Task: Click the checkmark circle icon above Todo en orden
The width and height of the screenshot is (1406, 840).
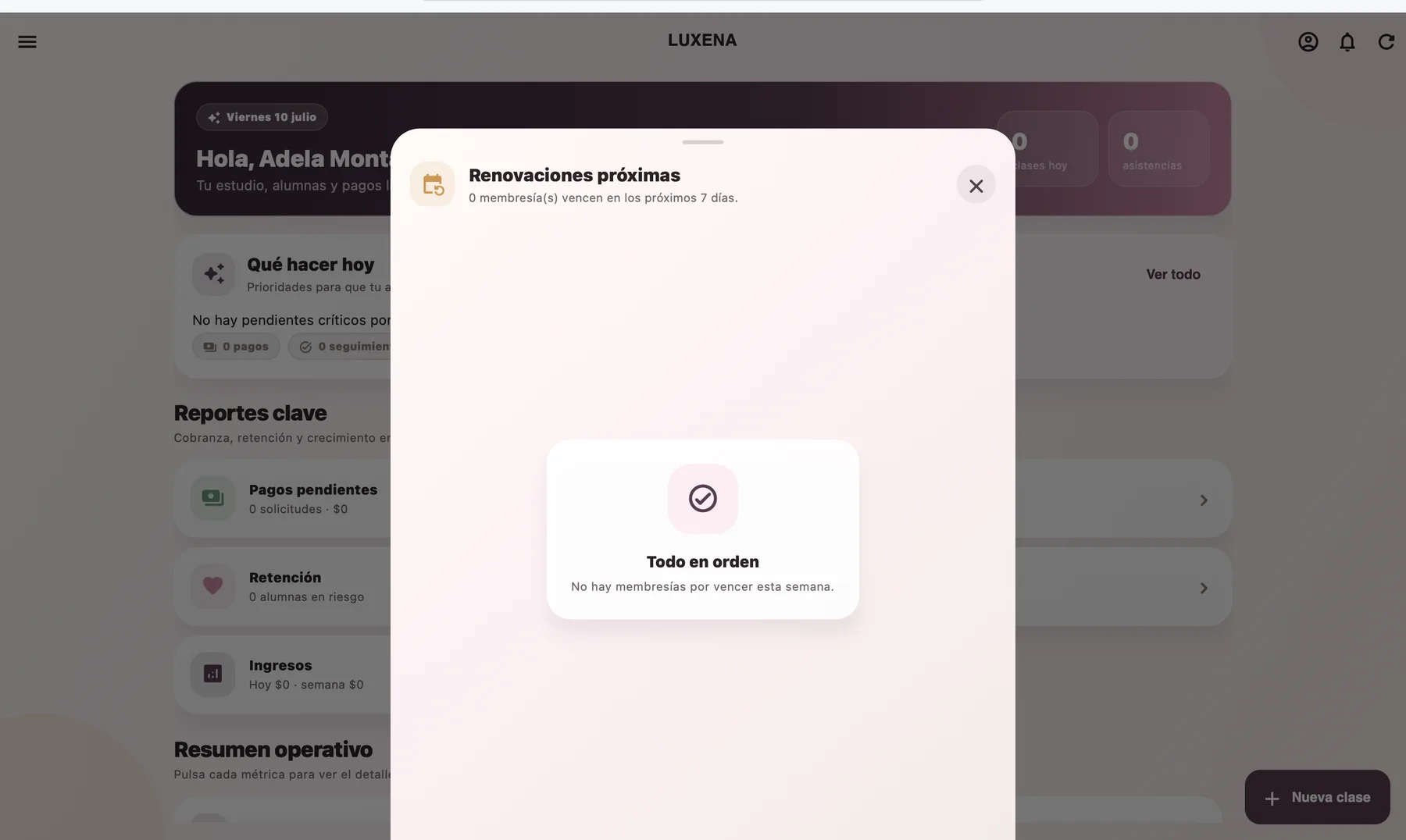Action: click(703, 498)
